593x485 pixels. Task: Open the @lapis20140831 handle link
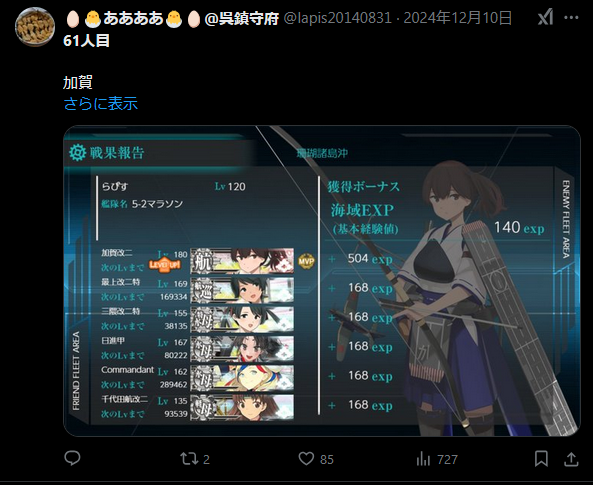click(337, 18)
